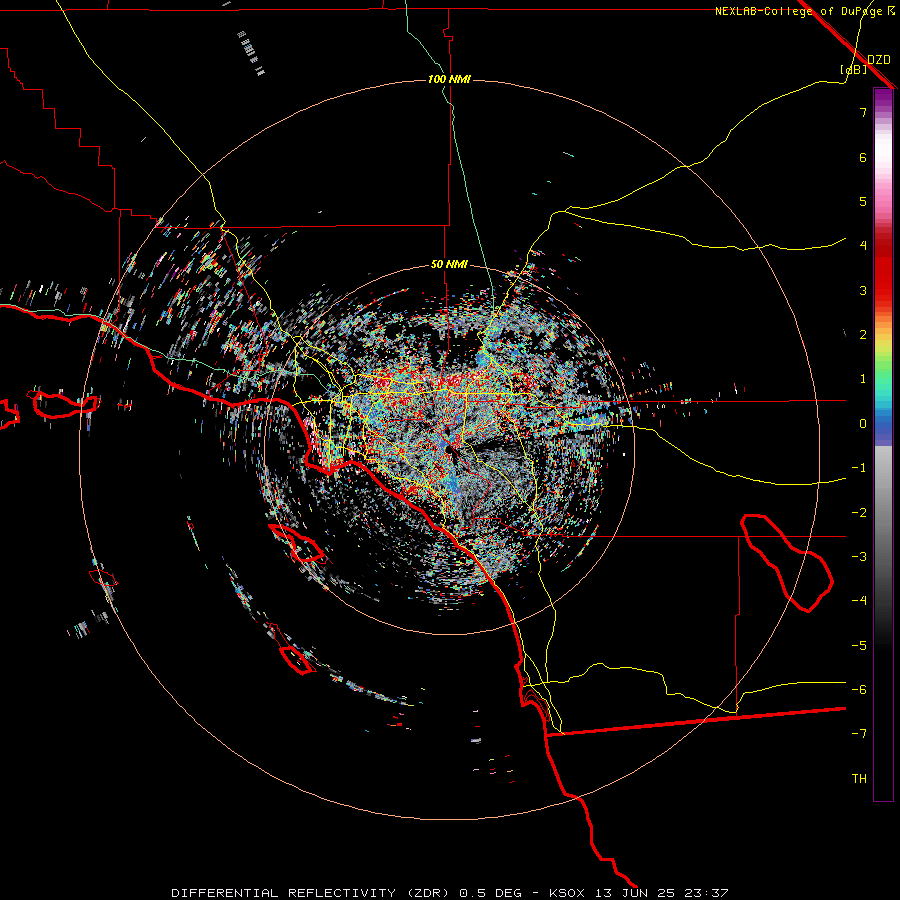The width and height of the screenshot is (900, 900).
Task: Click the 2 value on color scale
Action: tap(863, 335)
